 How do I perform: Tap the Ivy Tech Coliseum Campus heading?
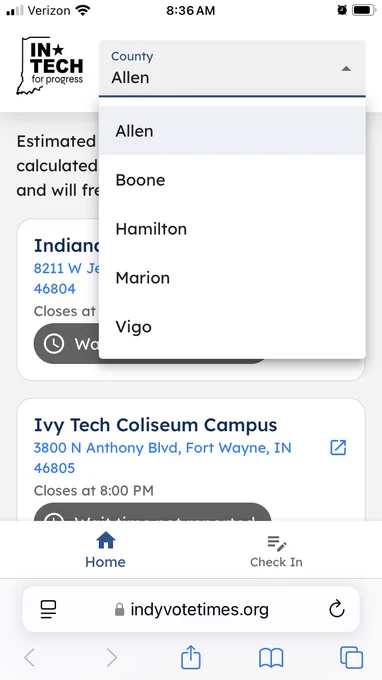tap(155, 425)
